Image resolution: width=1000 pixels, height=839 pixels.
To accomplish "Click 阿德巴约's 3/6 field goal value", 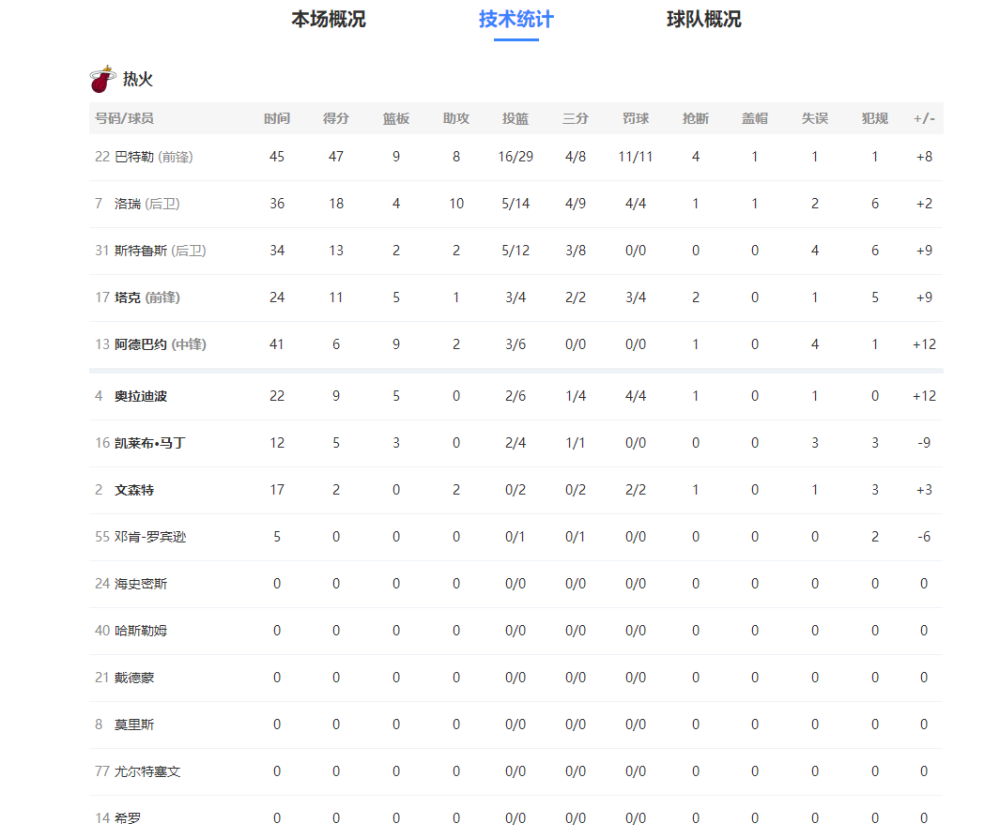I will [x=515, y=345].
